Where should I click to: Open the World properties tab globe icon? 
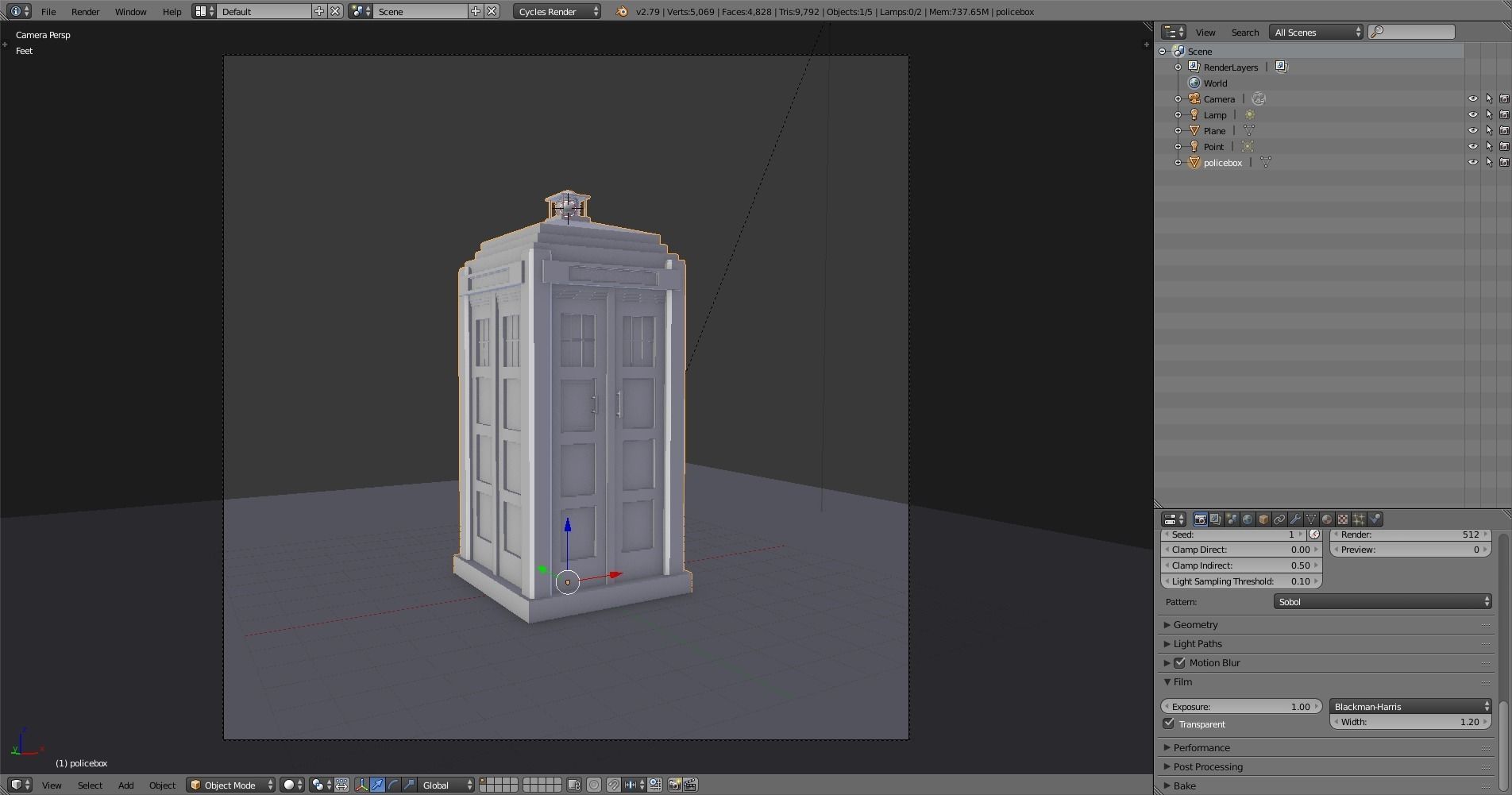point(1248,519)
